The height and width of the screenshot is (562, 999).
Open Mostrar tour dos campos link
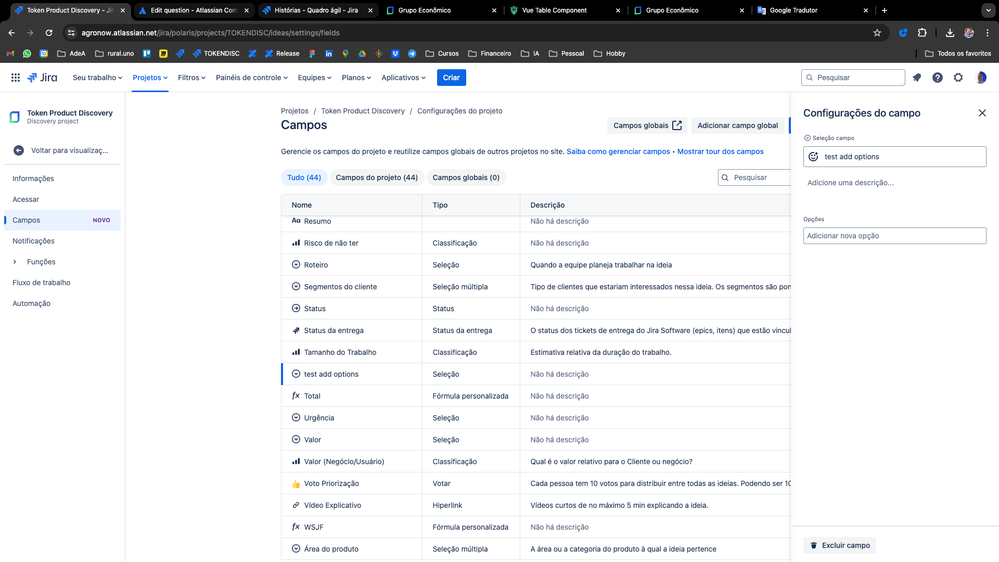[x=720, y=152]
